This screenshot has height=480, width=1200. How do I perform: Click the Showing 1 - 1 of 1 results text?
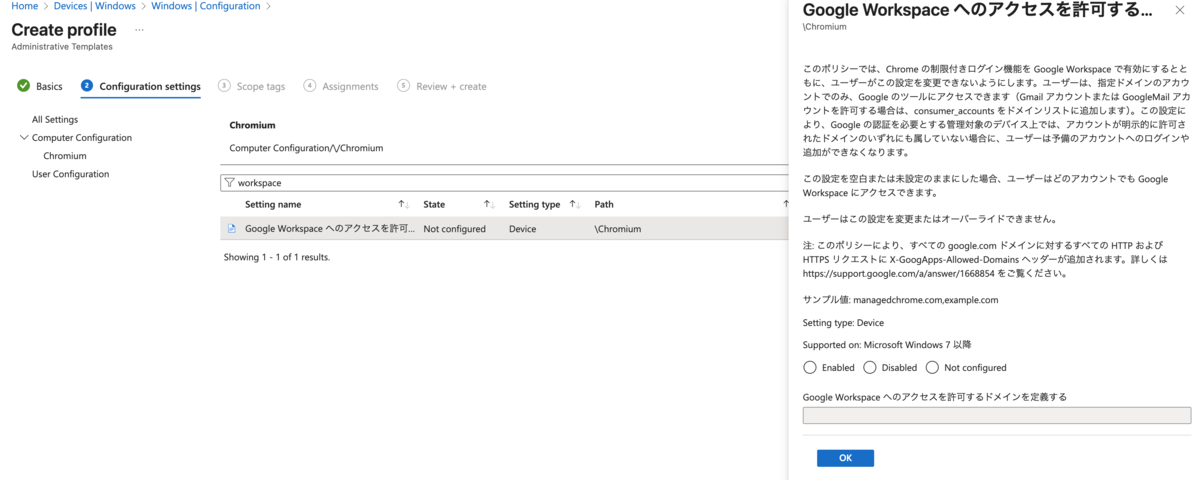[276, 257]
